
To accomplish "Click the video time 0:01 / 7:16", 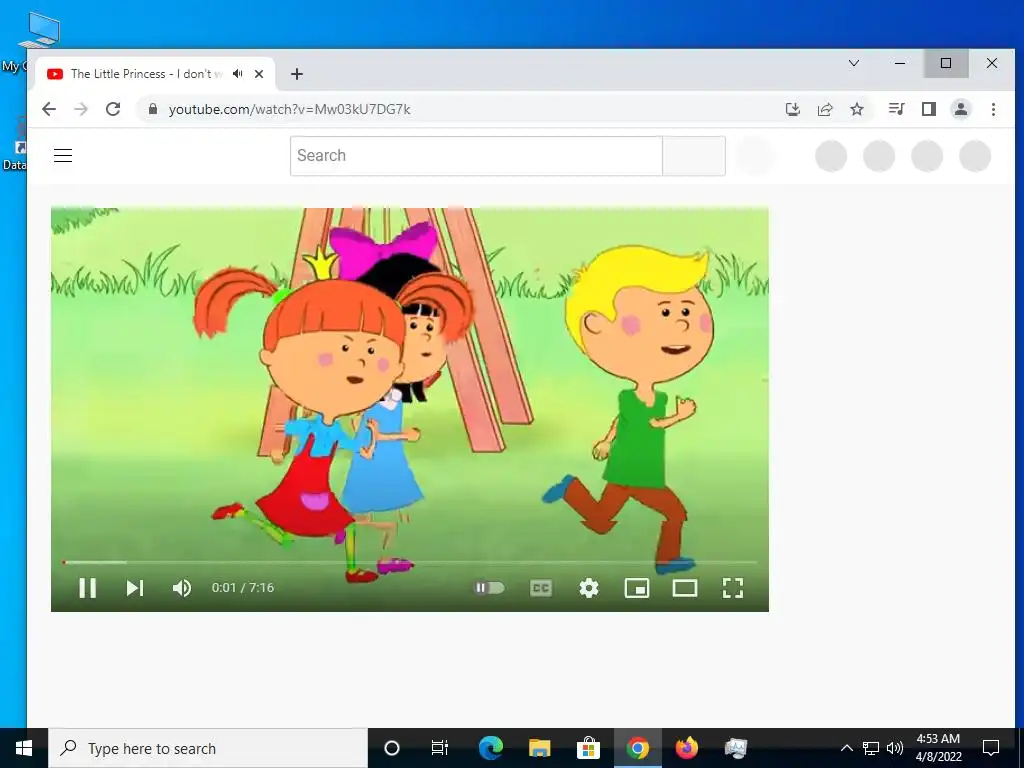I will (x=243, y=588).
